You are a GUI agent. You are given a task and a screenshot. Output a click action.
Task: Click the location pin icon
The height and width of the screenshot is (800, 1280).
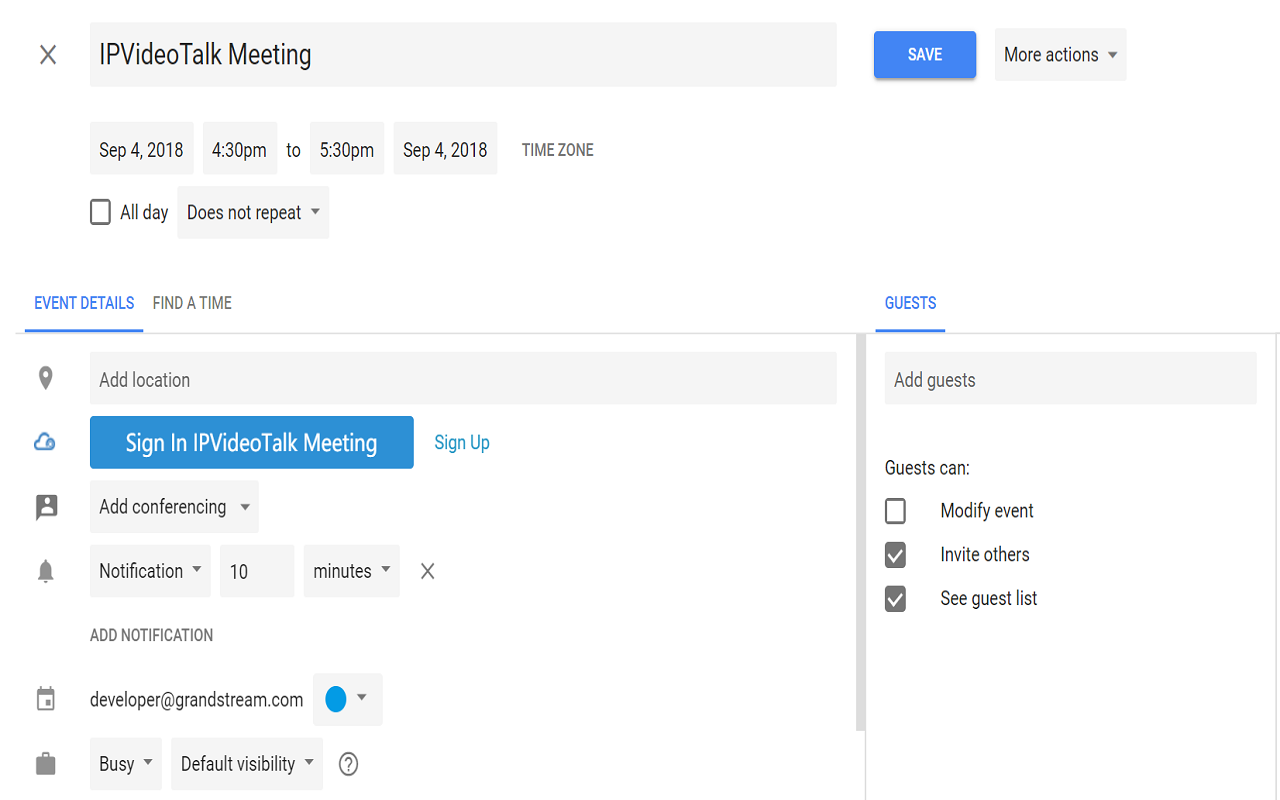tap(45, 378)
